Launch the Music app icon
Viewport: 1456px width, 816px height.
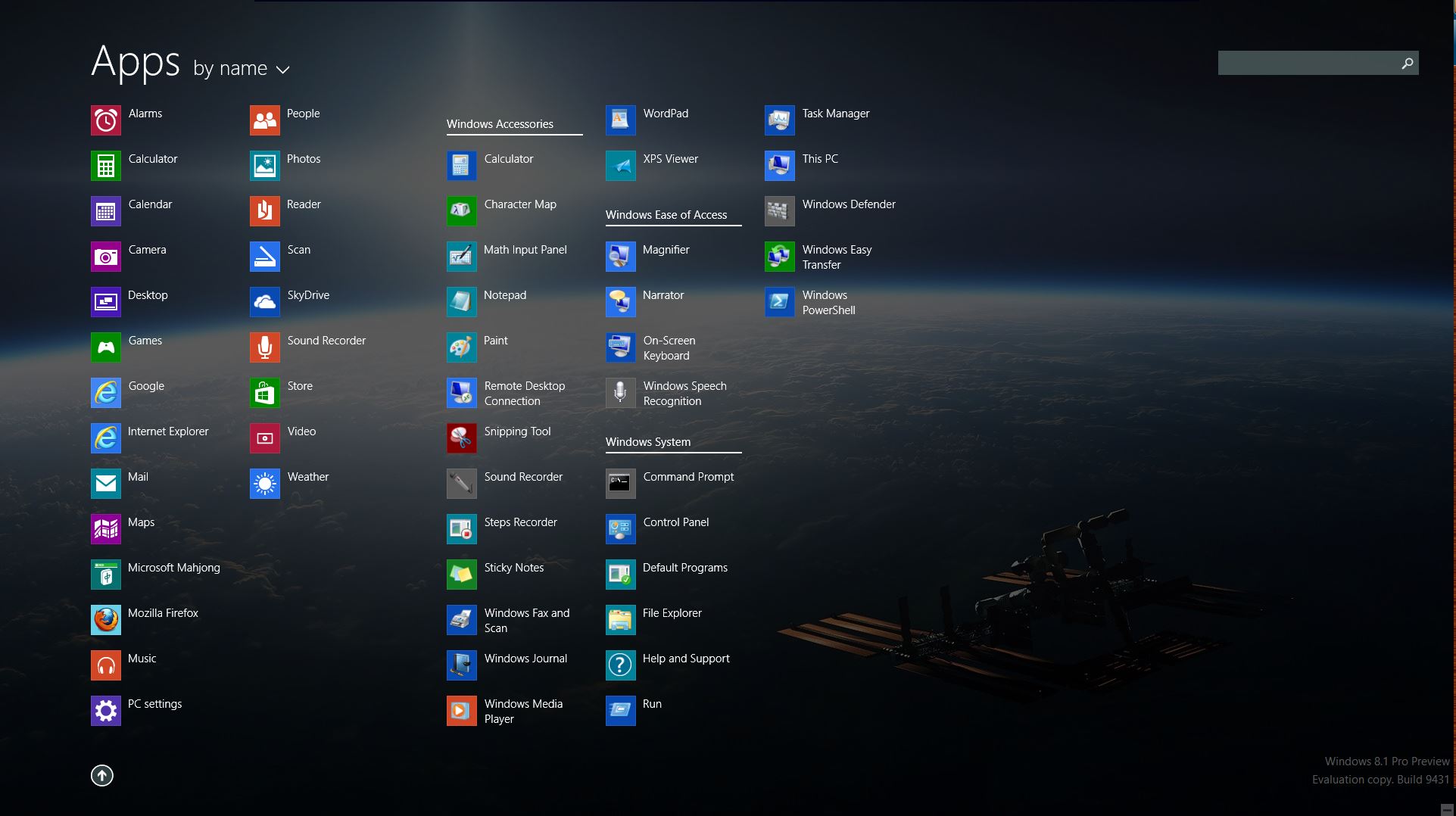[x=106, y=665]
